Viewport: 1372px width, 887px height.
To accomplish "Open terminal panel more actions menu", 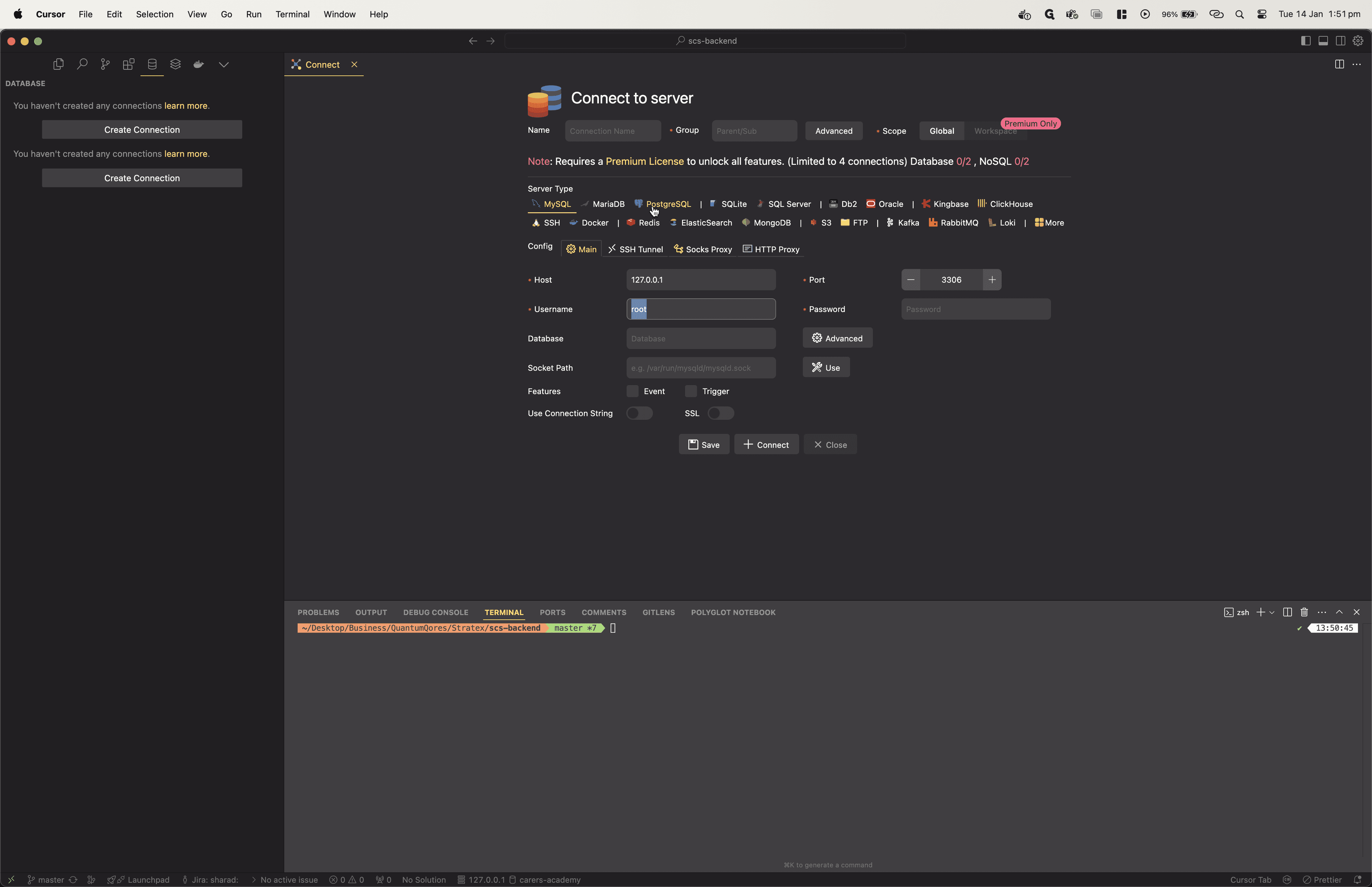I will pyautogui.click(x=1322, y=612).
